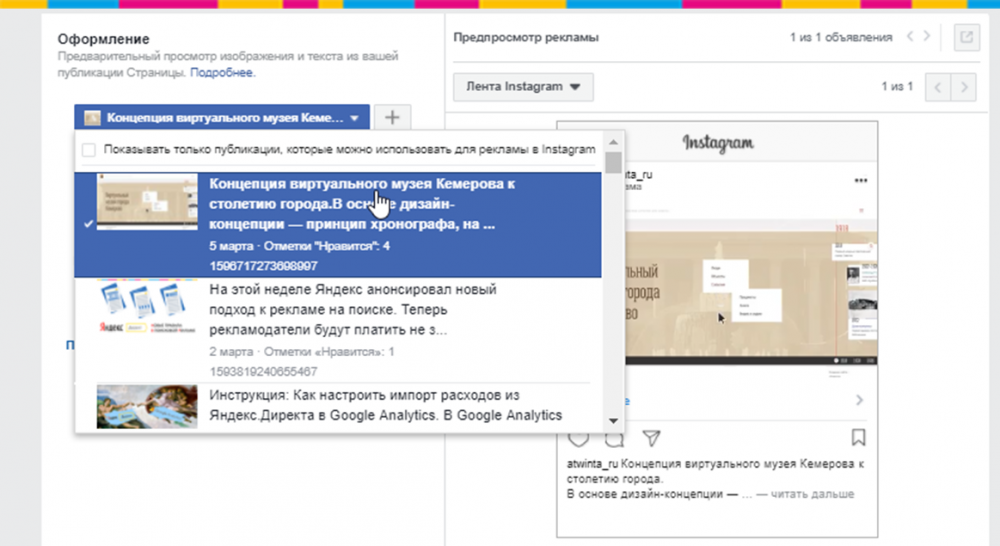Click the museum post thumbnail image
The height and width of the screenshot is (546, 1000).
(x=147, y=201)
